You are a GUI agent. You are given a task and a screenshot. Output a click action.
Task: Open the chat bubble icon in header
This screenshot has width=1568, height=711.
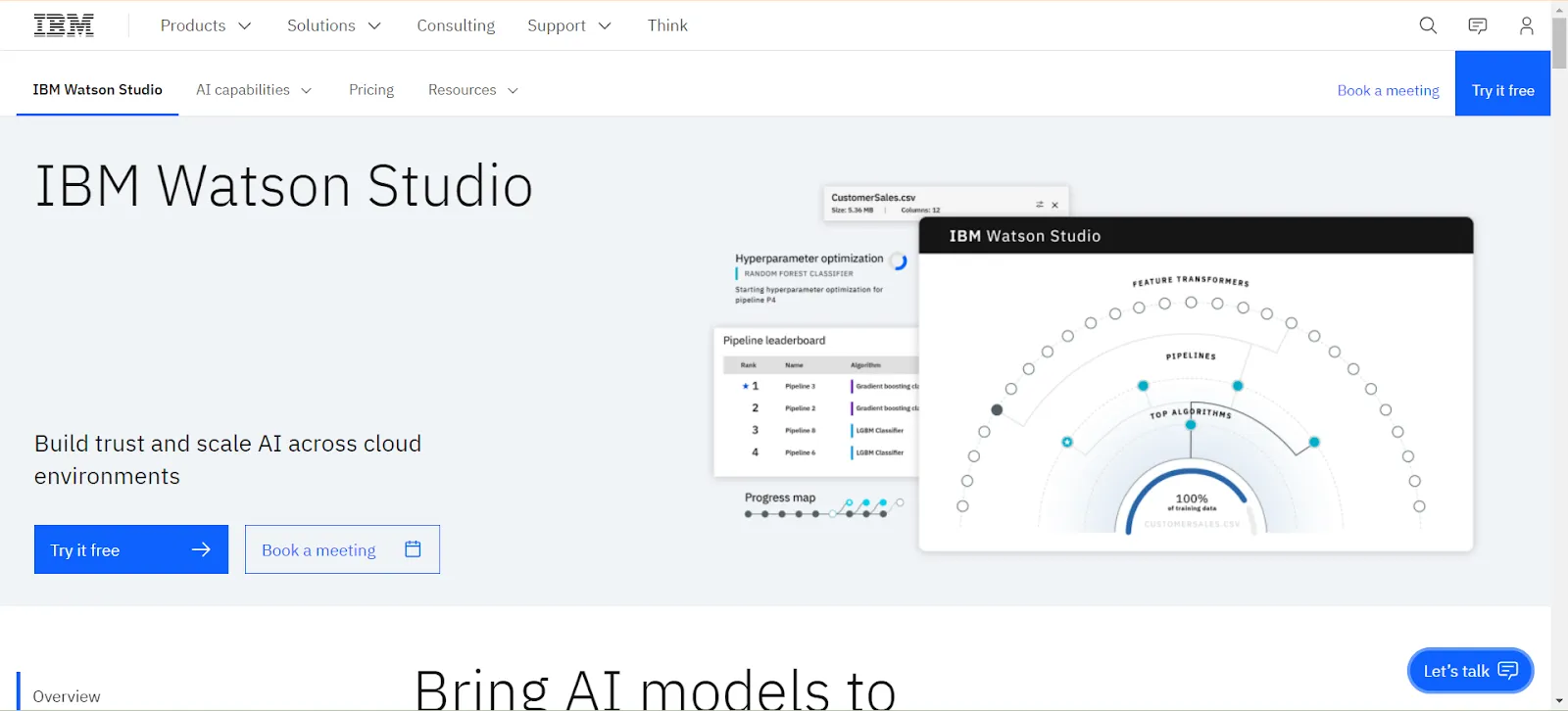point(1478,25)
